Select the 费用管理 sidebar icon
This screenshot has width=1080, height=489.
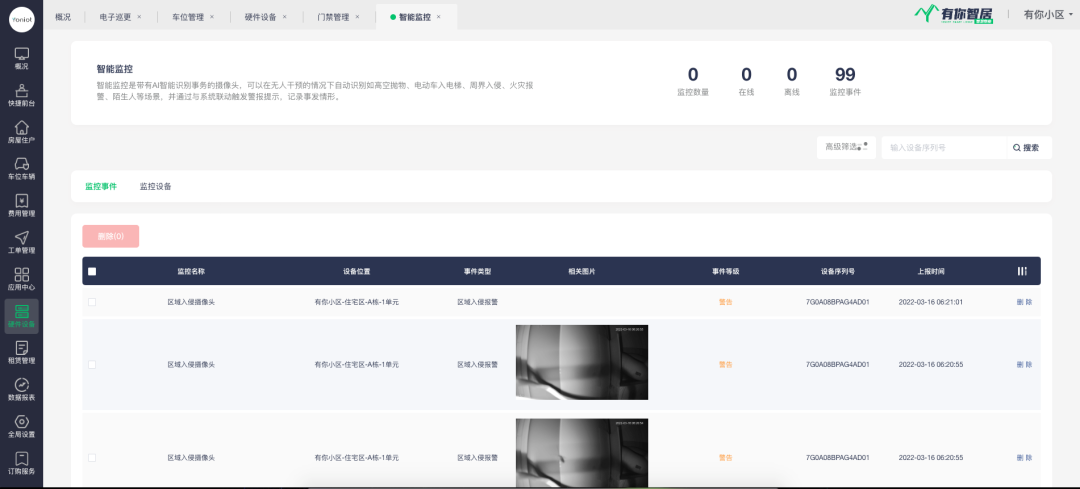21,204
